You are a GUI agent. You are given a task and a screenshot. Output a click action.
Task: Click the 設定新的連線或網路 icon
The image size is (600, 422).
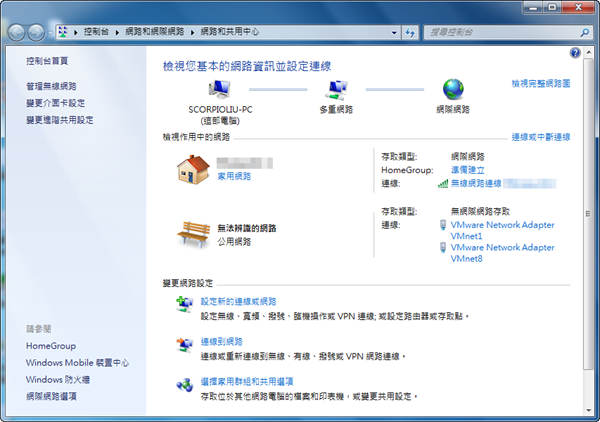pyautogui.click(x=184, y=304)
